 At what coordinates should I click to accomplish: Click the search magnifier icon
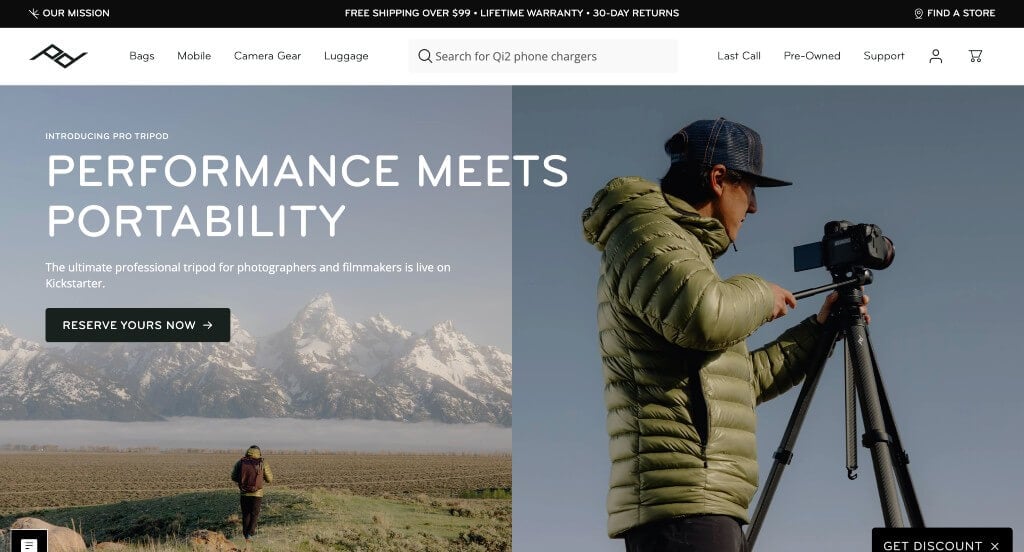[425, 56]
